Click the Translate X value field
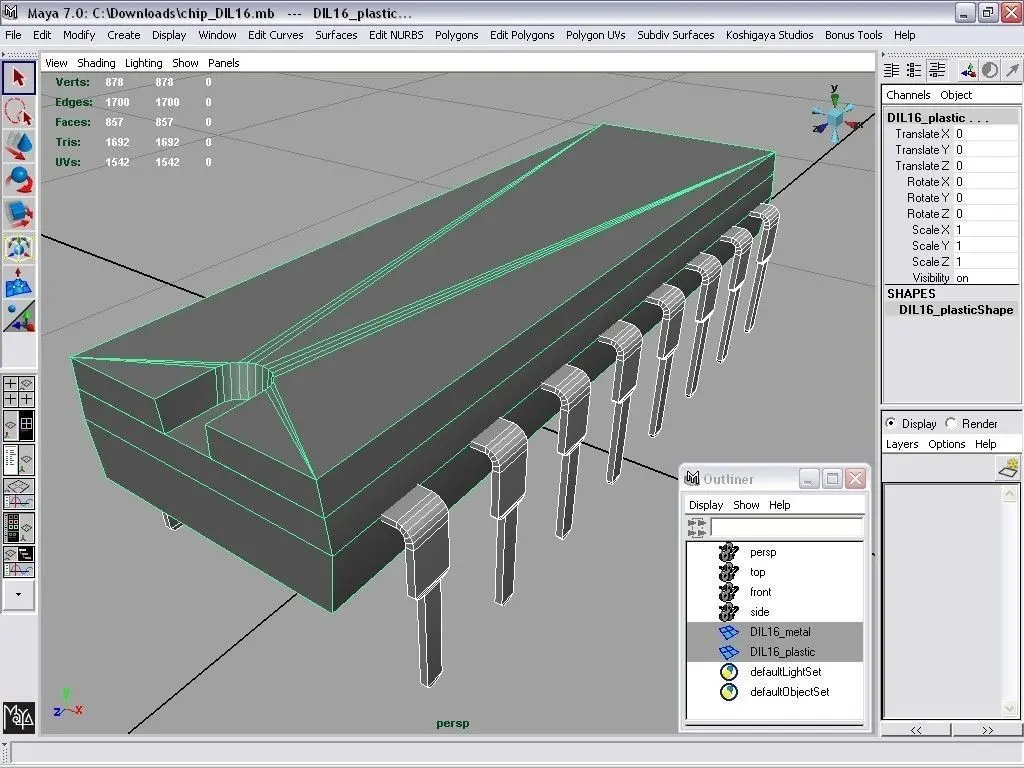The height and width of the screenshot is (768, 1024). click(986, 134)
